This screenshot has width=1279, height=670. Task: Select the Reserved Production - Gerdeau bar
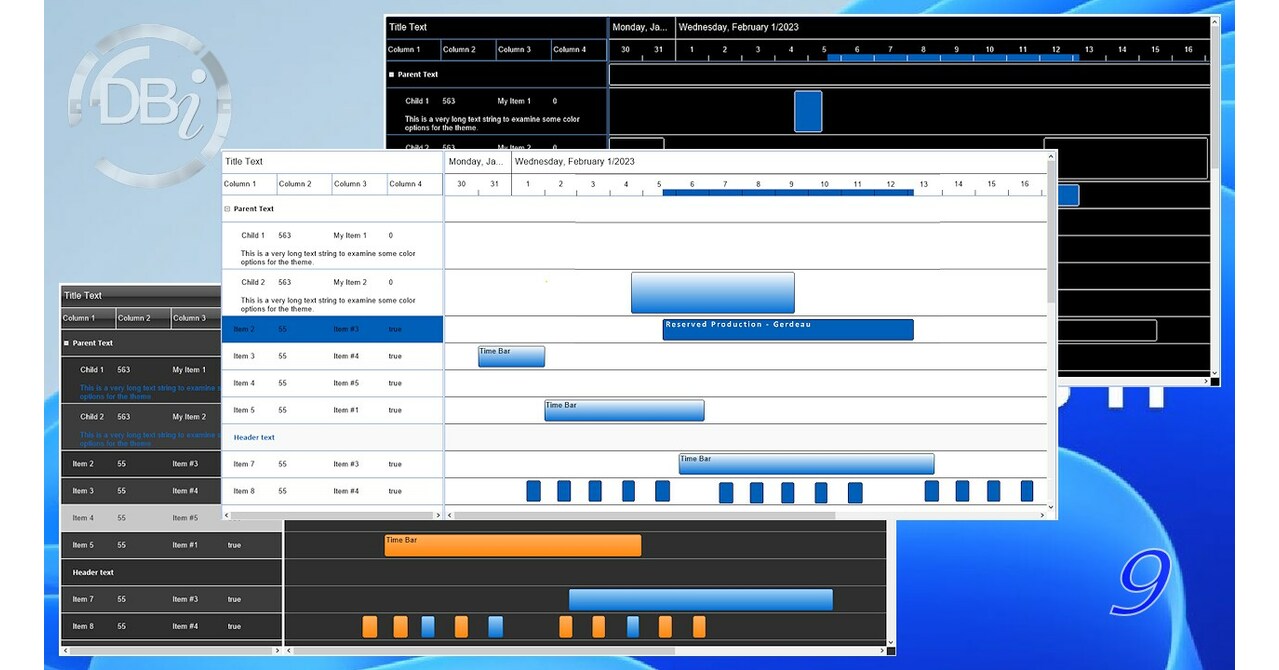point(789,329)
